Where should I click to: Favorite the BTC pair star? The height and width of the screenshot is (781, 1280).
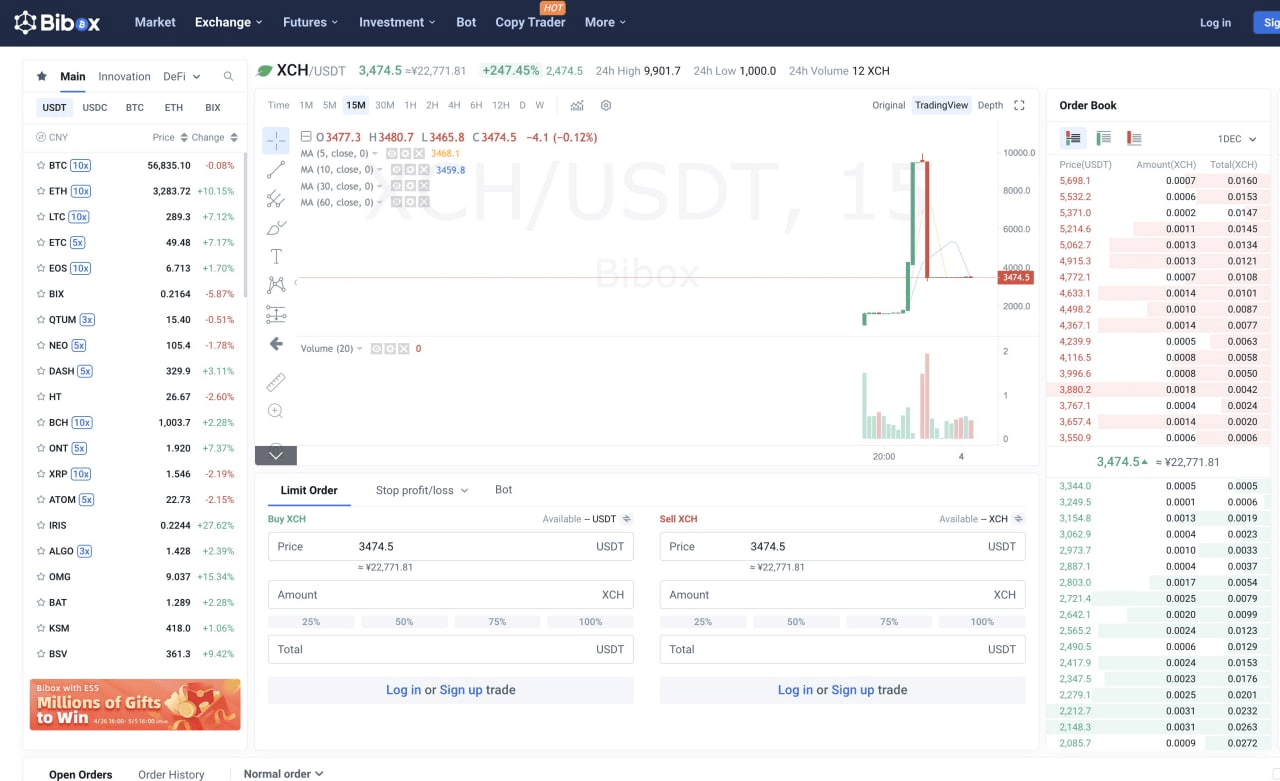point(40,165)
